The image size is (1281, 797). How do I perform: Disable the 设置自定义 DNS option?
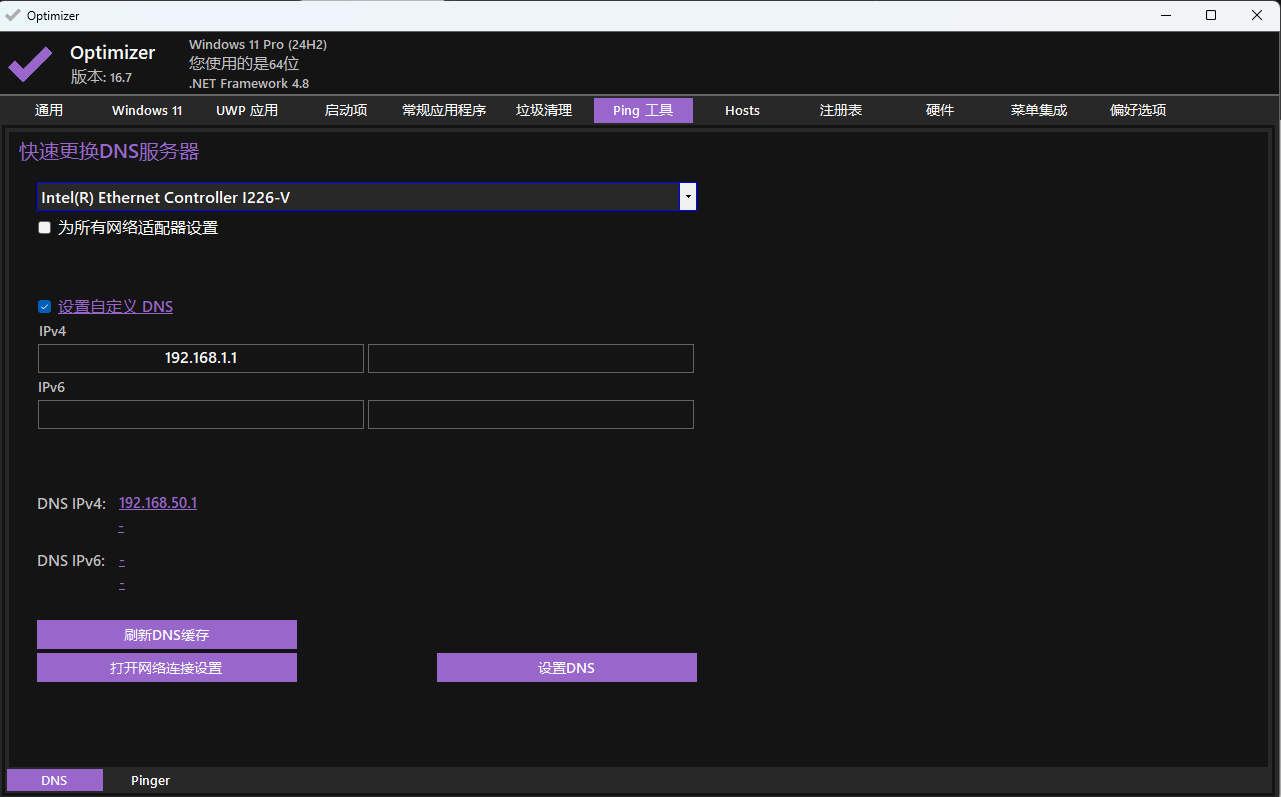coord(44,306)
